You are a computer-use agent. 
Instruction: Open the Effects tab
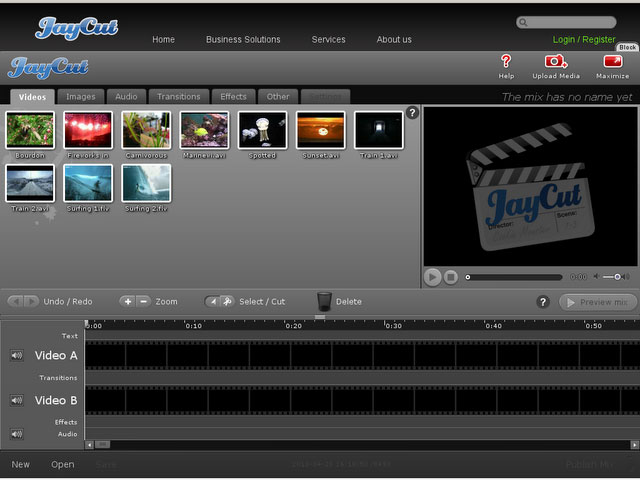pos(233,97)
